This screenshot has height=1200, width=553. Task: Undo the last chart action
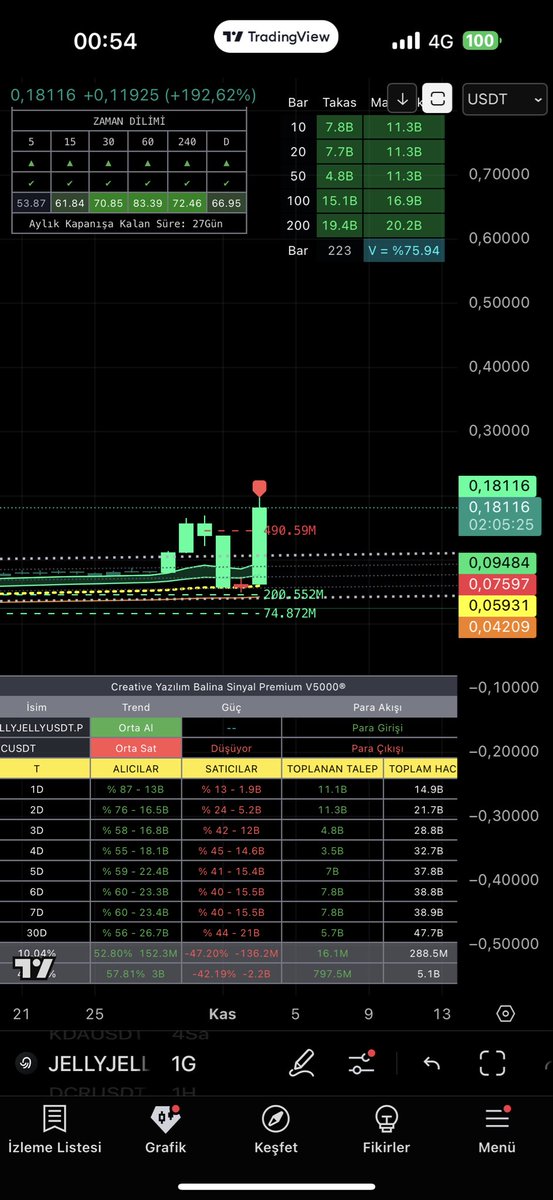tap(431, 1063)
